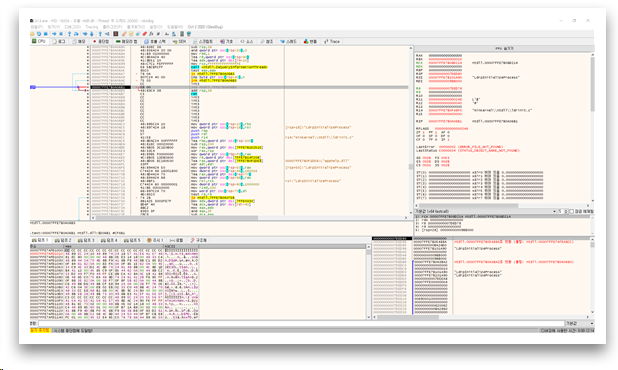Open the Breakpoints tab with red dot
This screenshot has height=370, width=618.
point(101,41)
